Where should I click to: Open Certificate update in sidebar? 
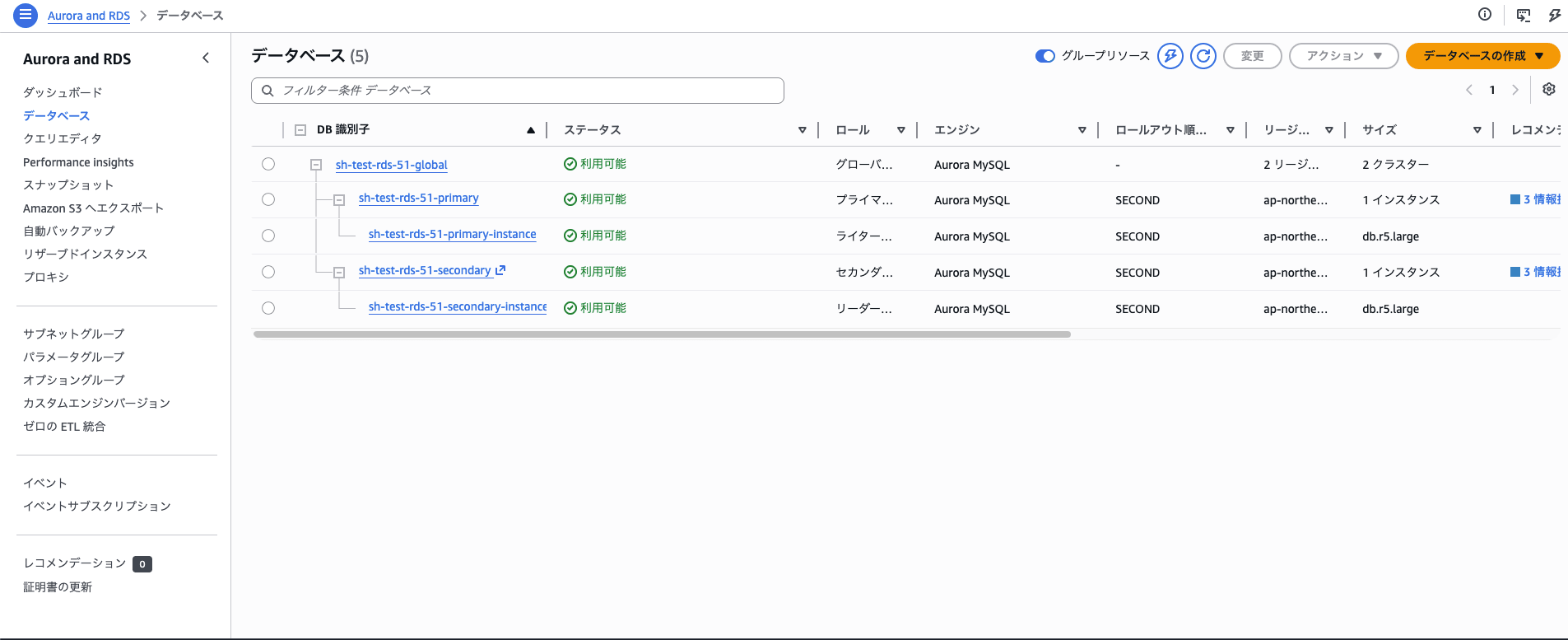(x=58, y=586)
